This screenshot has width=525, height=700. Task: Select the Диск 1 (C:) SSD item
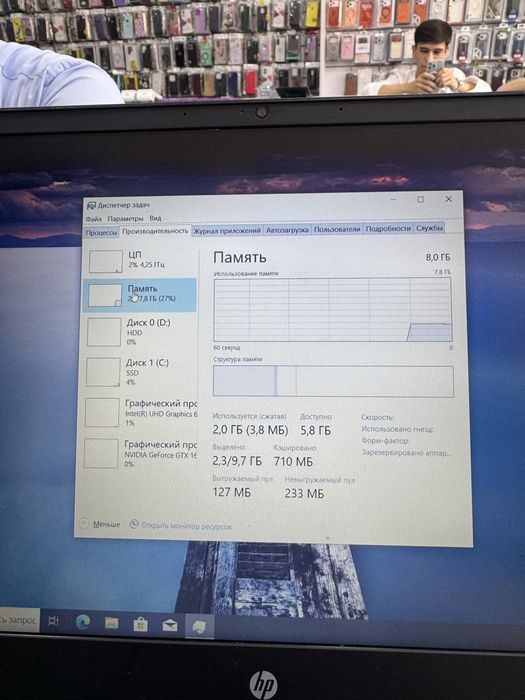140,372
